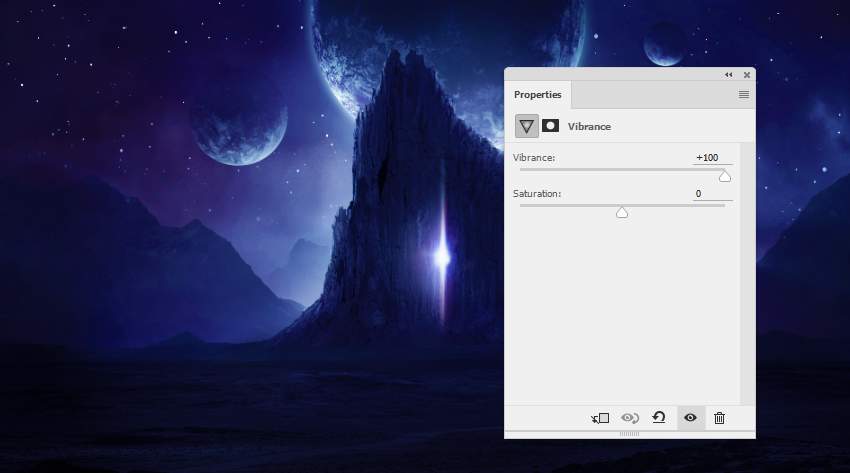Click the Vibrance: slider label
The image size is (850, 473).
coord(534,158)
